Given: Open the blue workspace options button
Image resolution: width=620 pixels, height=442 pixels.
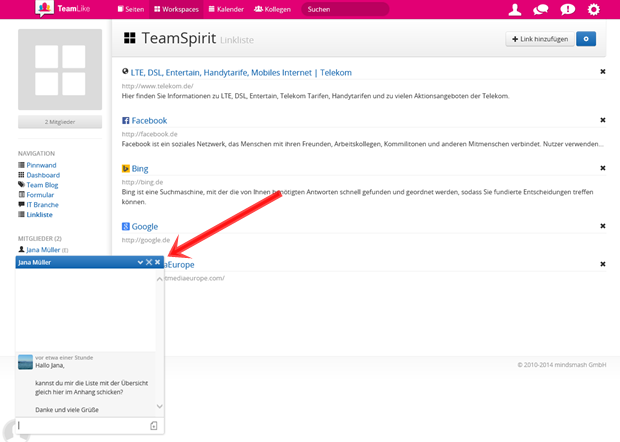Looking at the screenshot, I should (x=586, y=39).
